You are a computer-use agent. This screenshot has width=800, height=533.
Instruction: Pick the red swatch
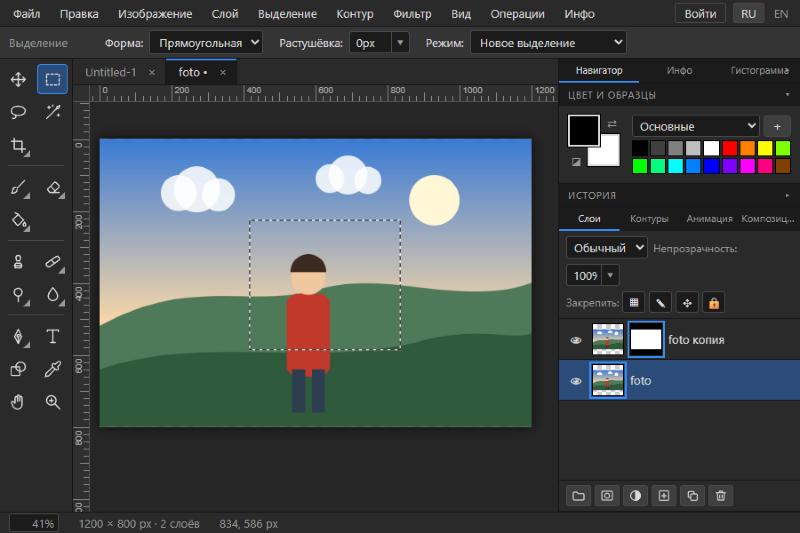click(730, 148)
